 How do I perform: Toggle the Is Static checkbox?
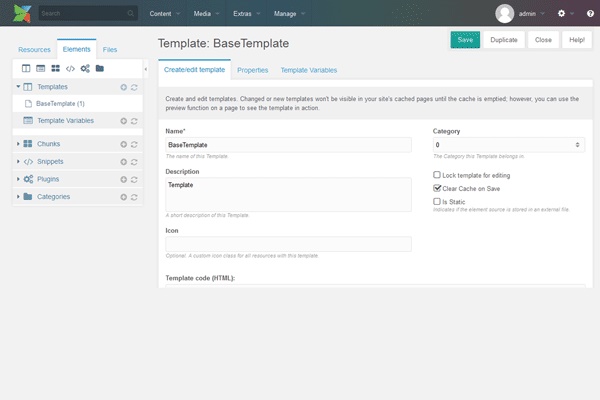point(437,201)
